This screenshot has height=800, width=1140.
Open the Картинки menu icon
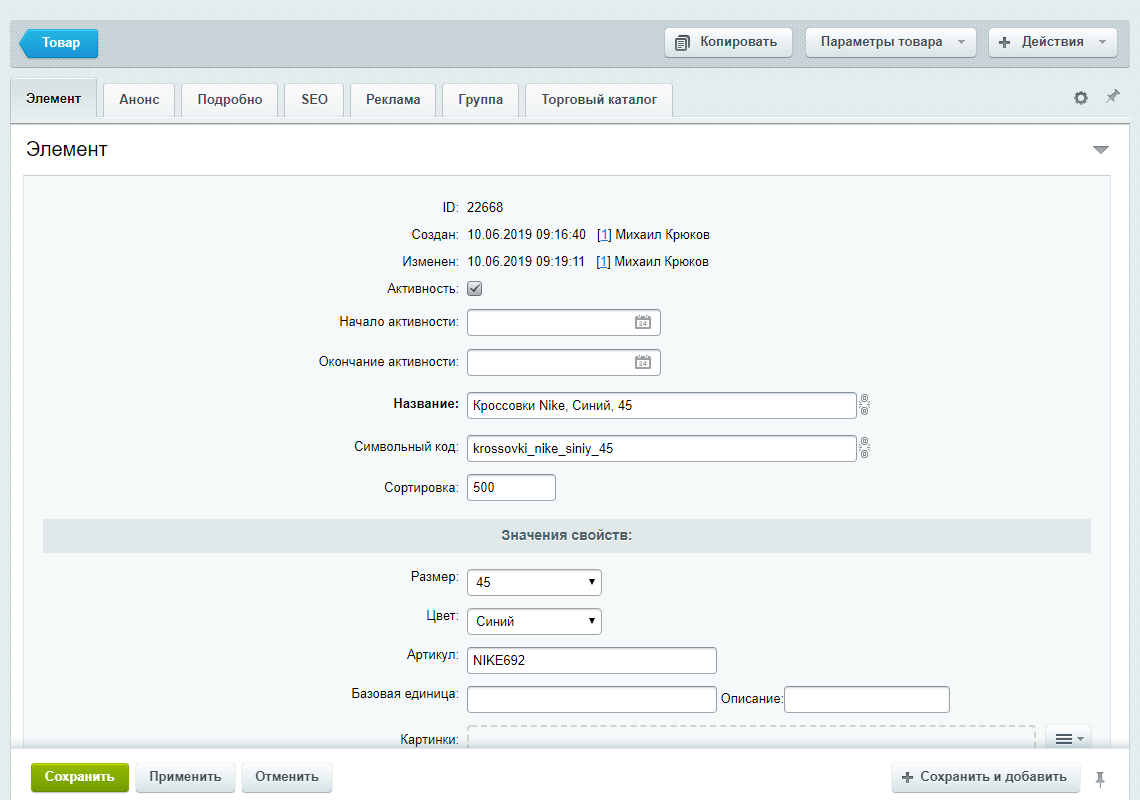(1068, 739)
